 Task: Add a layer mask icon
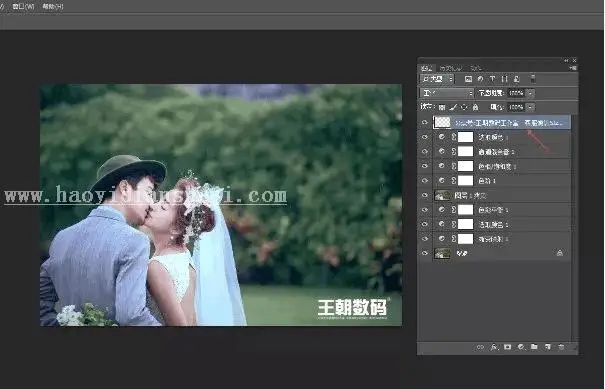point(507,347)
